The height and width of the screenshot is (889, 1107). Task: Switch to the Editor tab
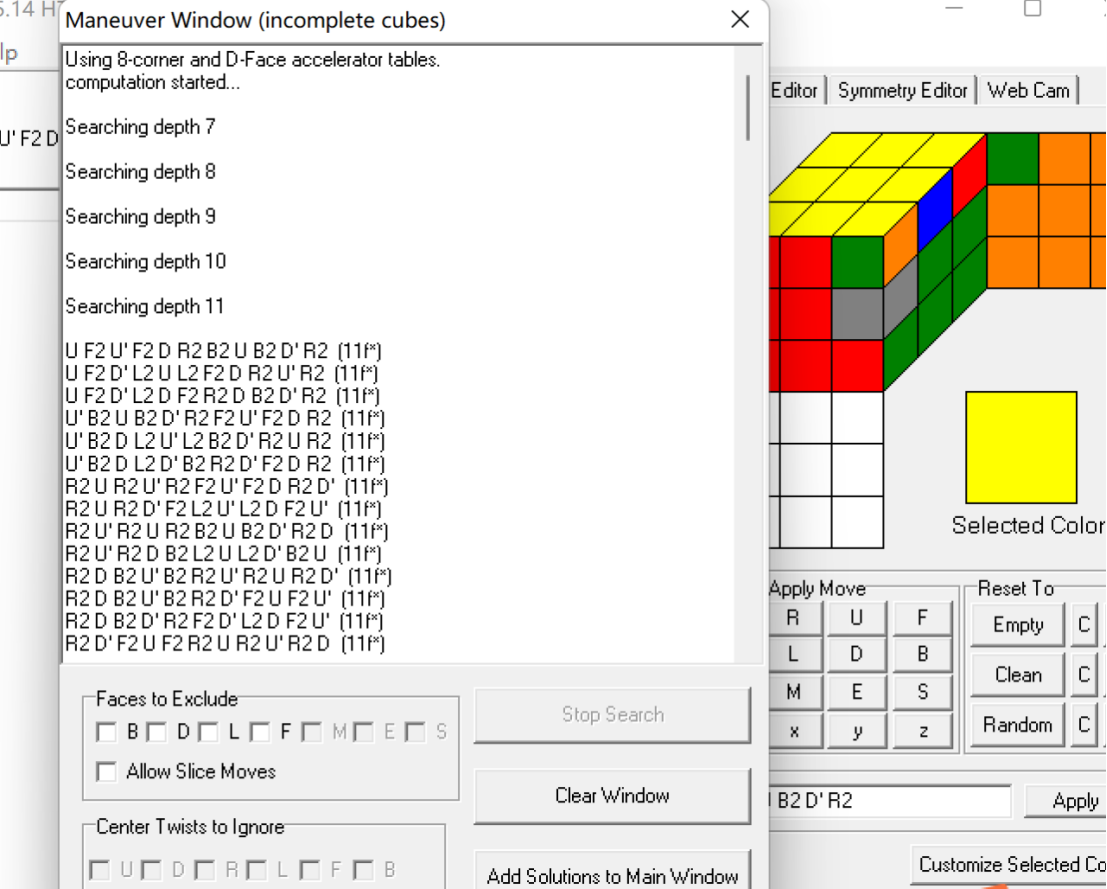point(795,90)
